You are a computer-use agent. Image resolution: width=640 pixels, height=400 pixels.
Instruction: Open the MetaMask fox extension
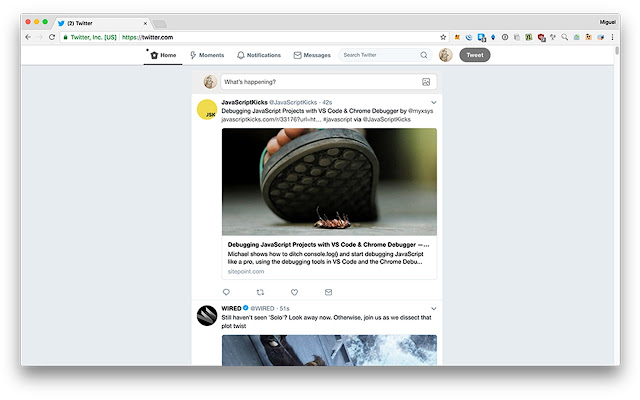click(457, 37)
